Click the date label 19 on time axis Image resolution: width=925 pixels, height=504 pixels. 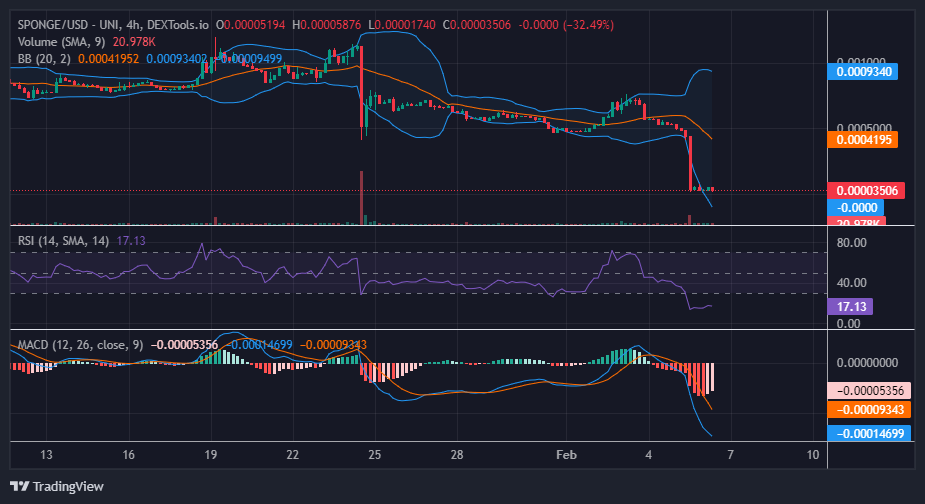[211, 455]
